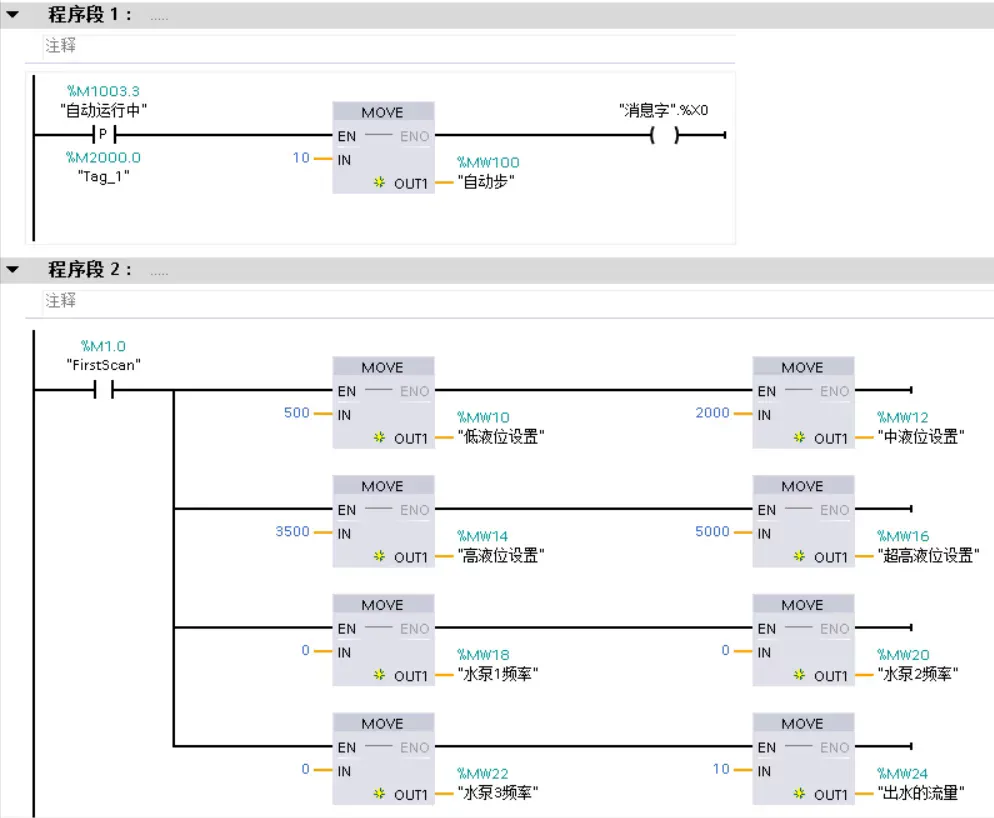Click the "Tag_1" edge memory tag

103,175
